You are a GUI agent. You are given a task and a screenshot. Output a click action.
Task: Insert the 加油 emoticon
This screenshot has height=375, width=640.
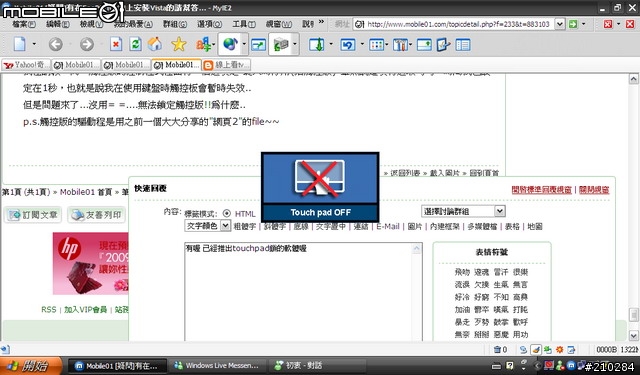click(x=462, y=310)
